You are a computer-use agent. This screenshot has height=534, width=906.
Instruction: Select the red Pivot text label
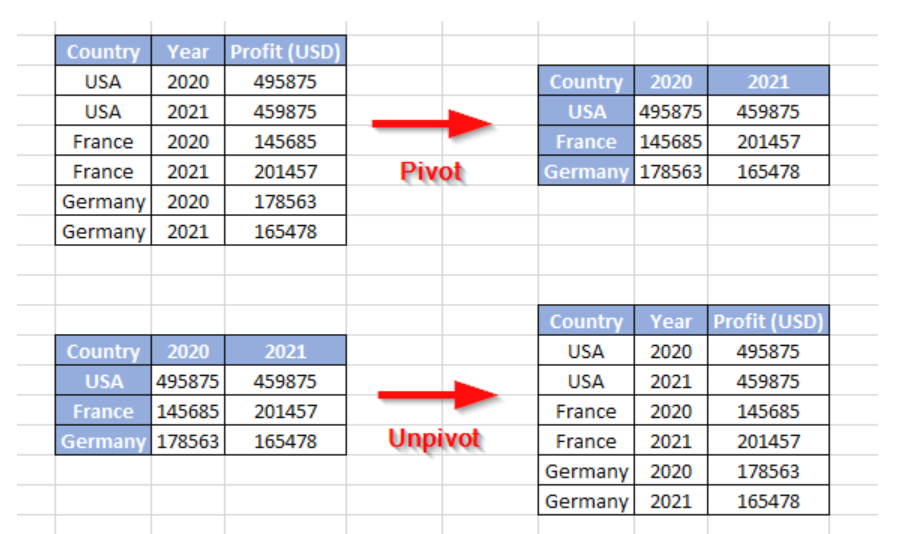click(431, 171)
